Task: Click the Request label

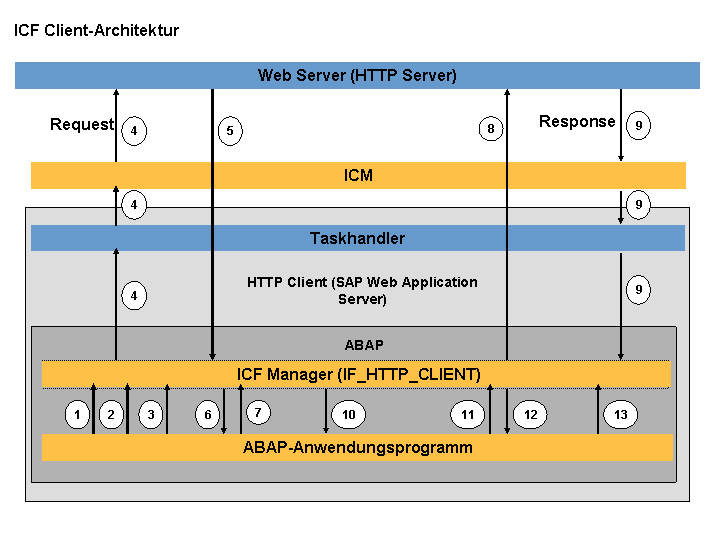Action: 82,124
